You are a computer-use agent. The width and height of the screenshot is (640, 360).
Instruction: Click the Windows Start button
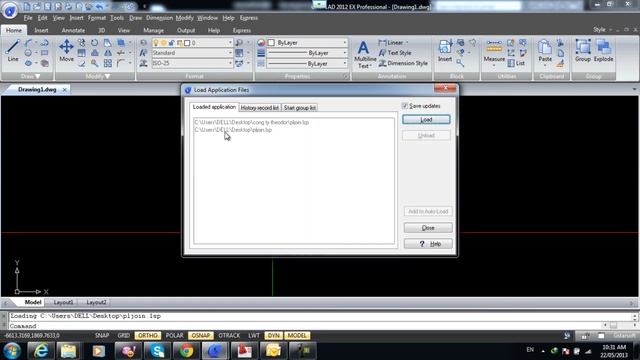12,351
